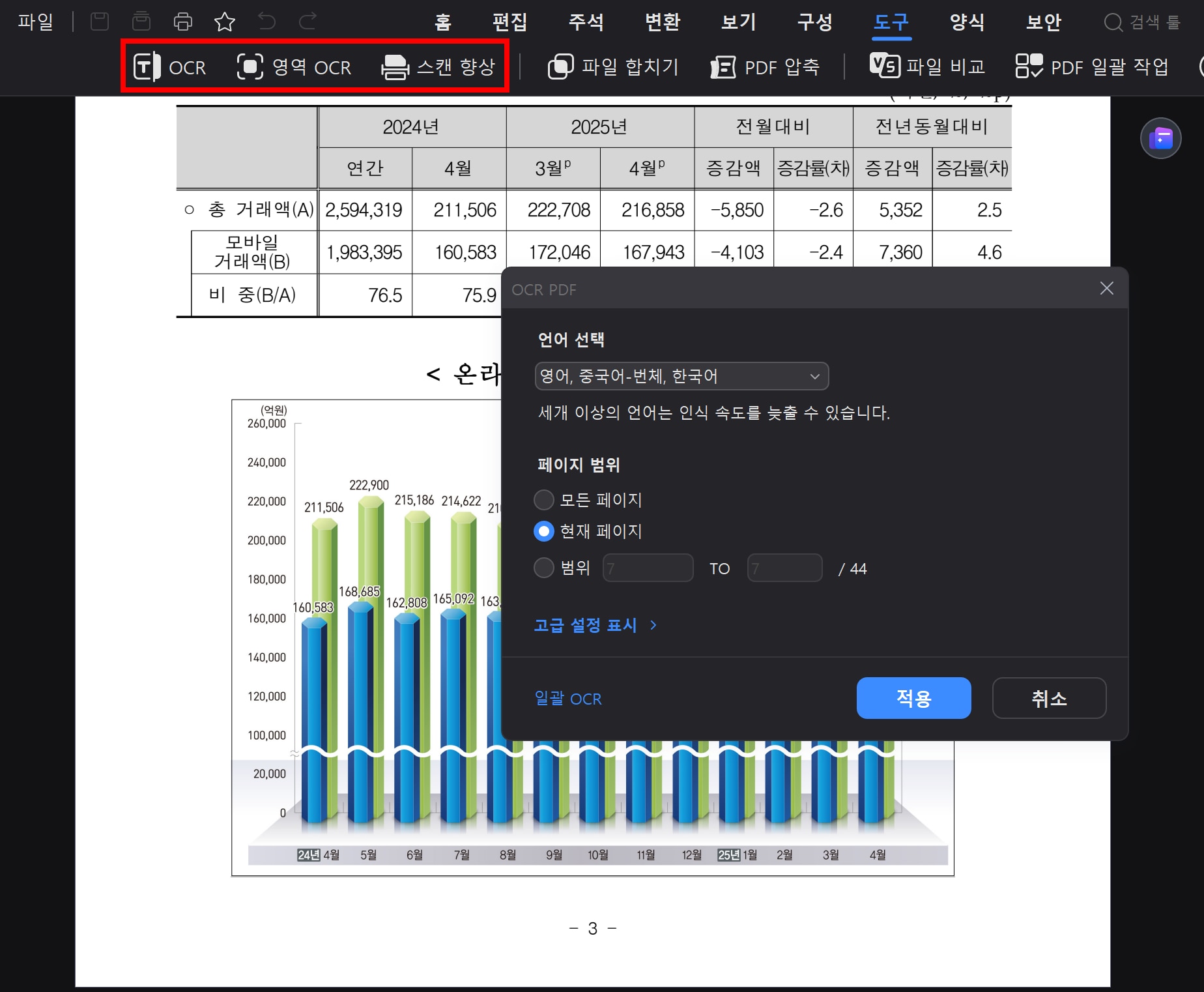Select the 영역 OCR tool

(294, 66)
